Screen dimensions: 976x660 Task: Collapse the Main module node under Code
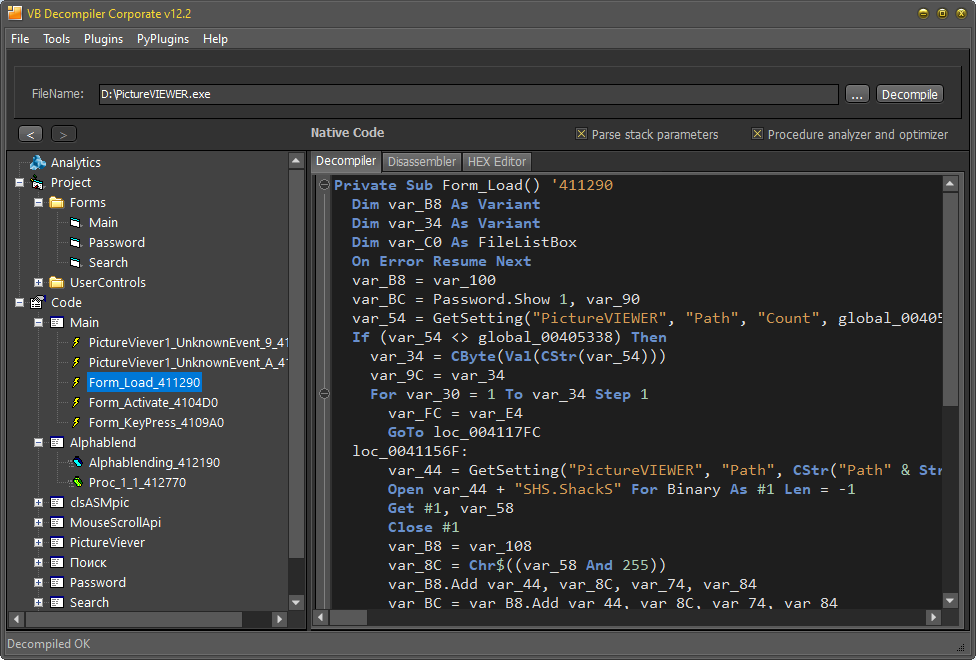point(38,322)
